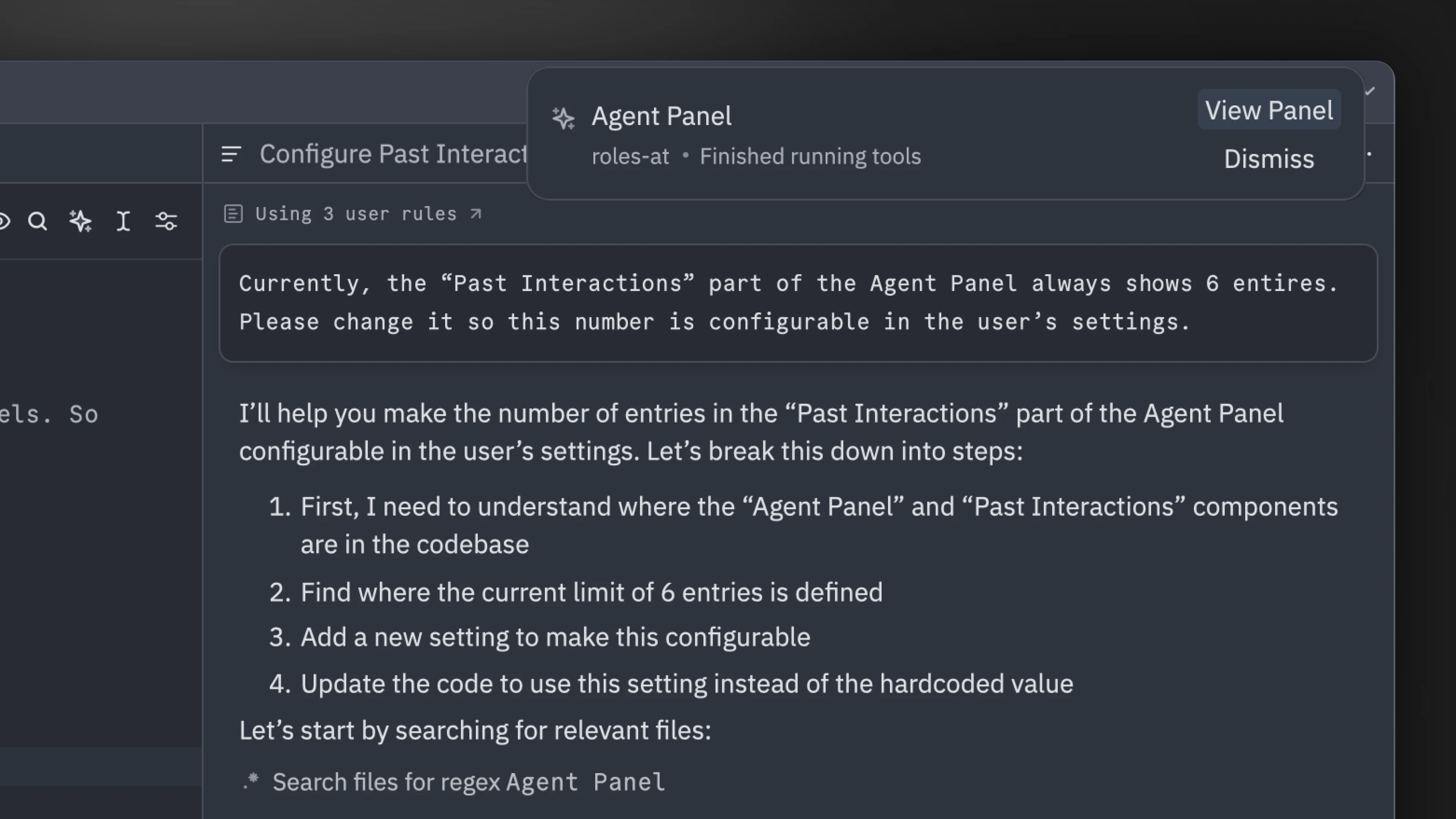
Task: Toggle the eye visibility icon in the sidebar
Action: tap(3, 221)
